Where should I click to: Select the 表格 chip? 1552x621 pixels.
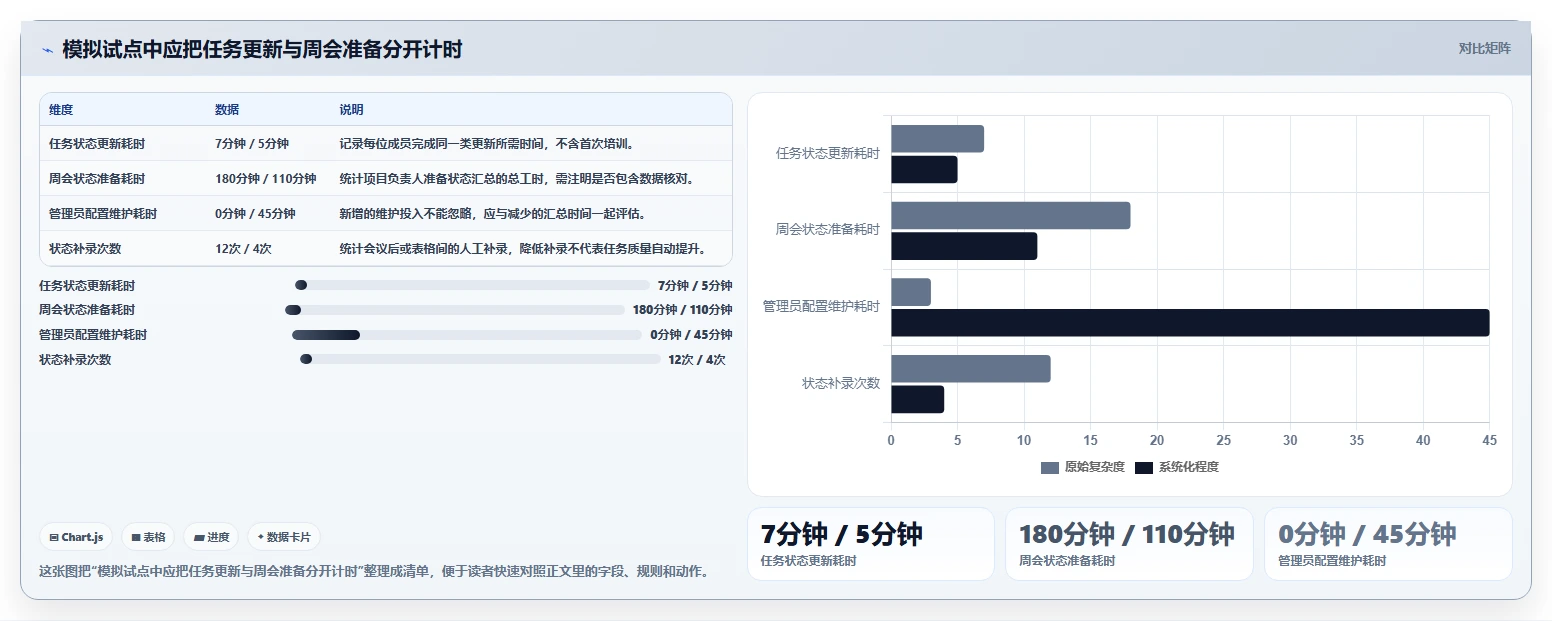pyautogui.click(x=148, y=537)
